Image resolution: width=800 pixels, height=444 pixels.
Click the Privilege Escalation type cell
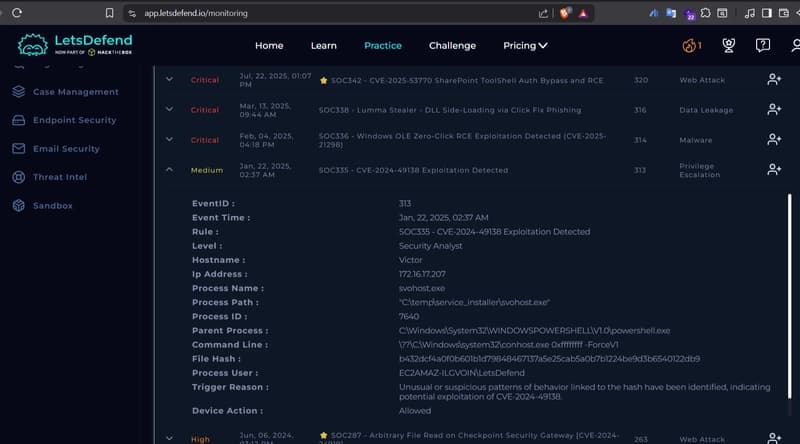699,170
